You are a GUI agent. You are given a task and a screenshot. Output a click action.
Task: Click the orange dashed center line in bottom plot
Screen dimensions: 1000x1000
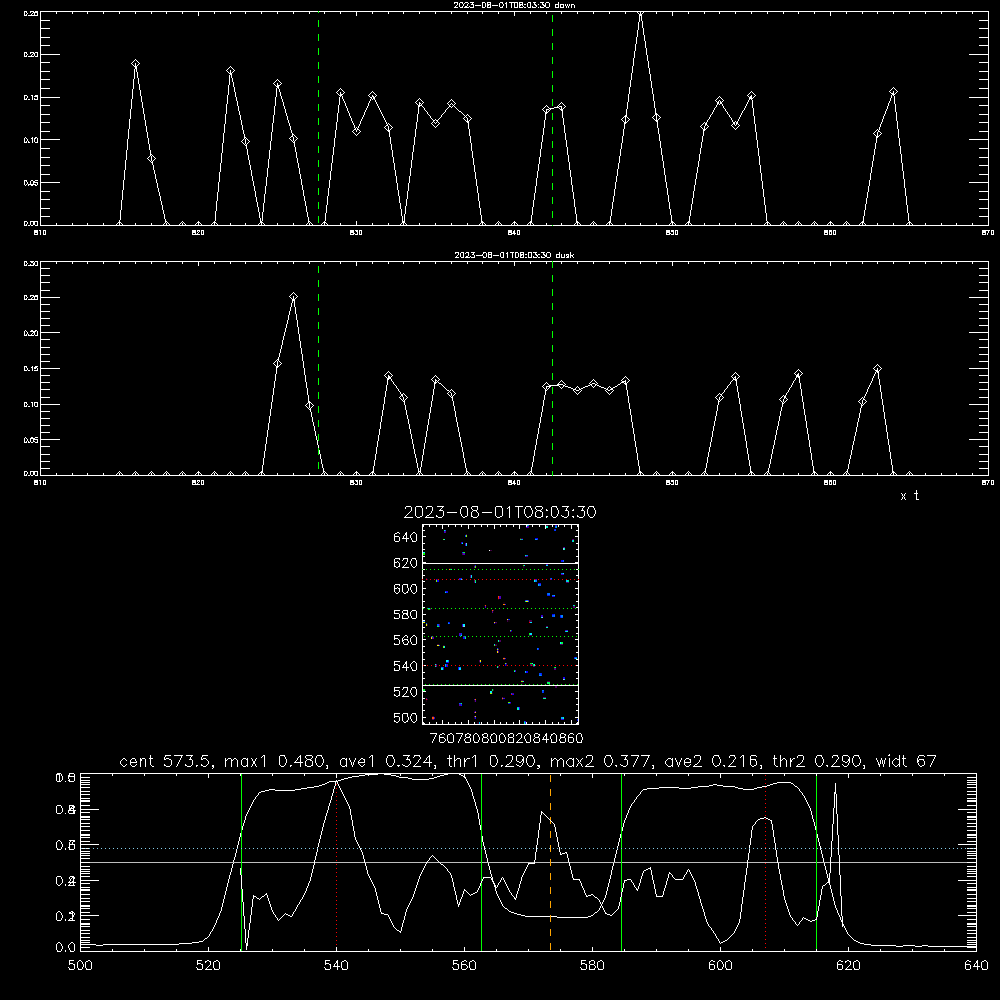tap(550, 862)
